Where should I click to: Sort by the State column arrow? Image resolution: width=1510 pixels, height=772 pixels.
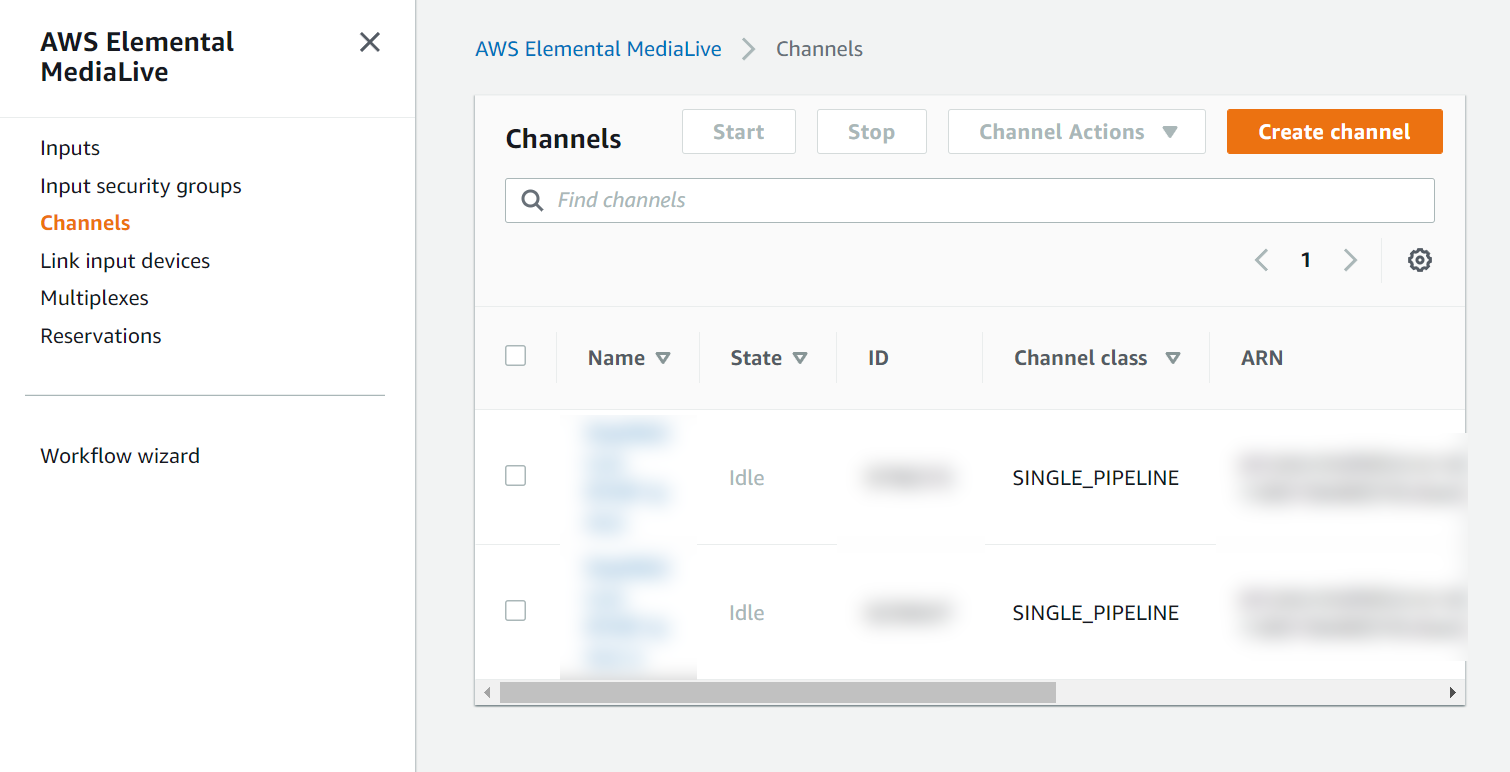tap(800, 357)
